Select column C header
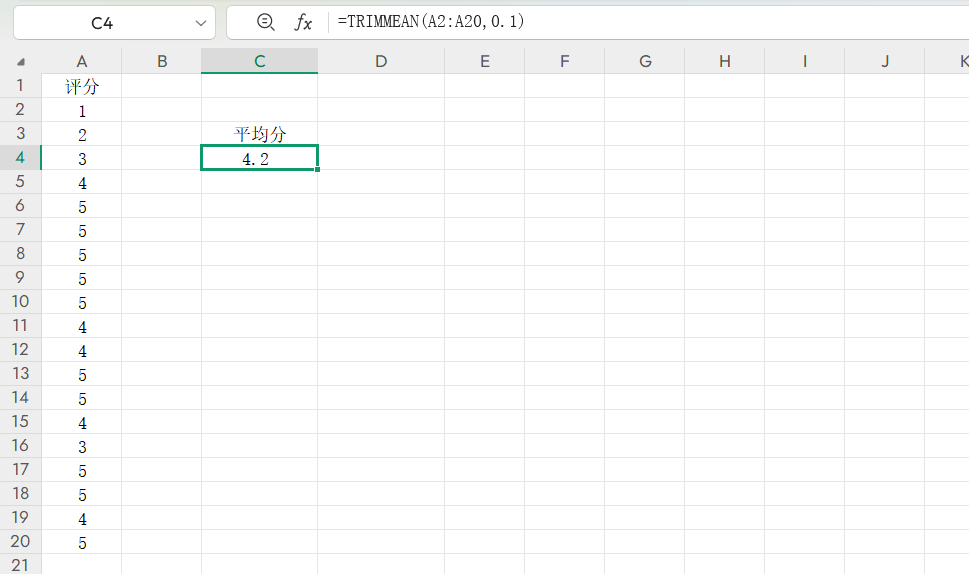The image size is (969, 574). click(x=259, y=61)
